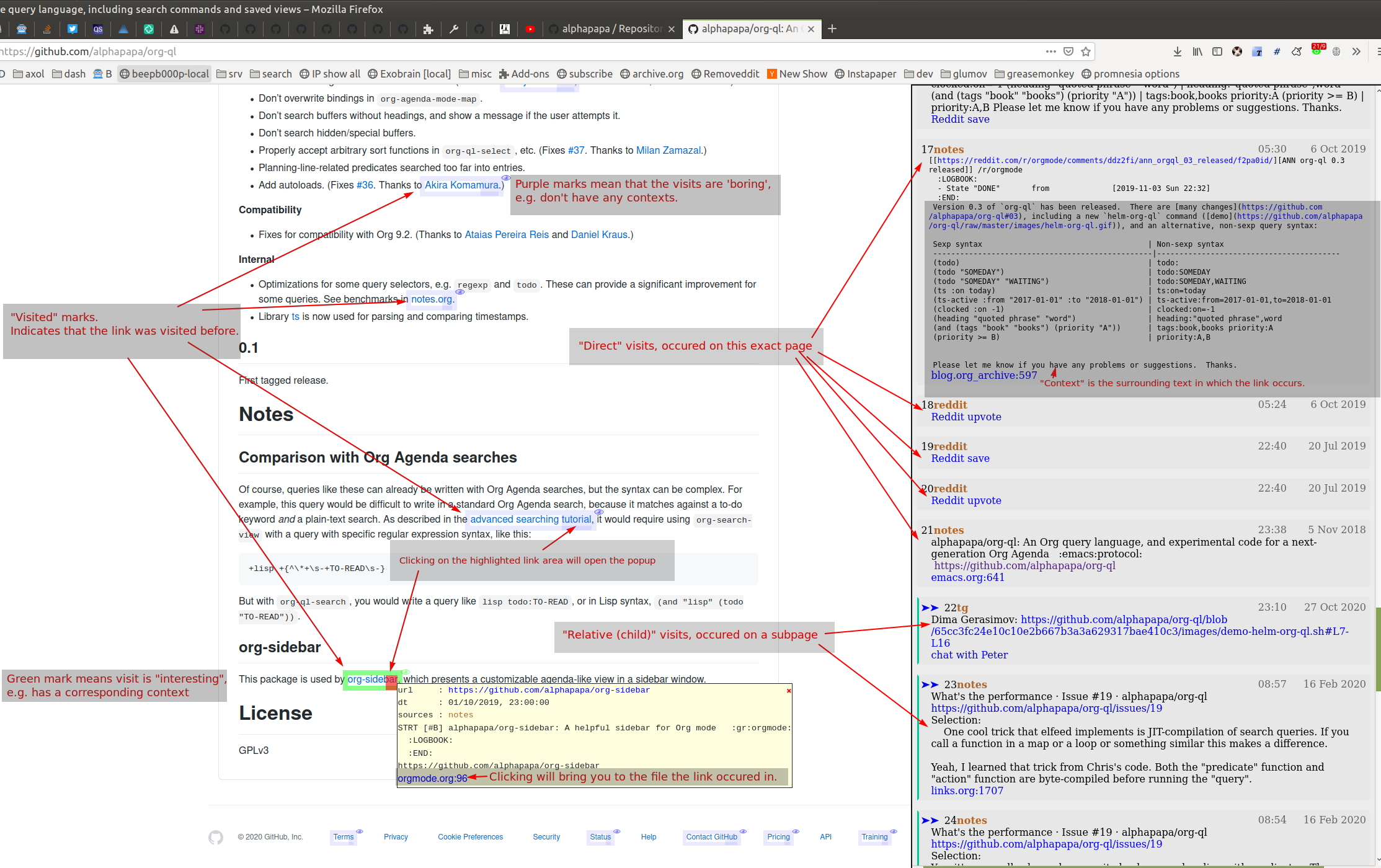Screen dimensions: 1381x868
Task: Open blog.org_archive:597 in sidebar
Action: 984,375
